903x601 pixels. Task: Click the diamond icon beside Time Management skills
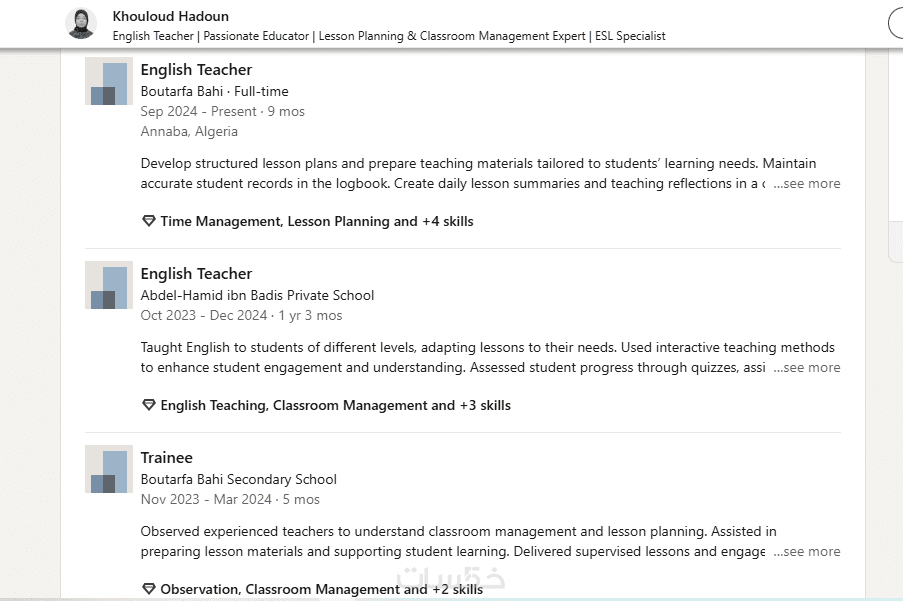[149, 221]
